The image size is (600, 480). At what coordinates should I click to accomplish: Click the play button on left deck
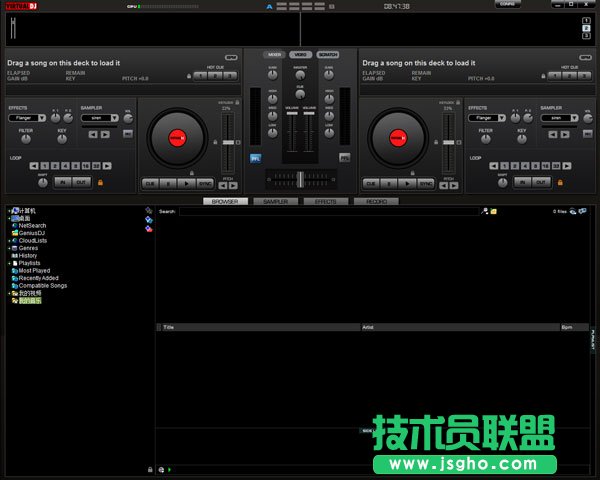[x=187, y=184]
